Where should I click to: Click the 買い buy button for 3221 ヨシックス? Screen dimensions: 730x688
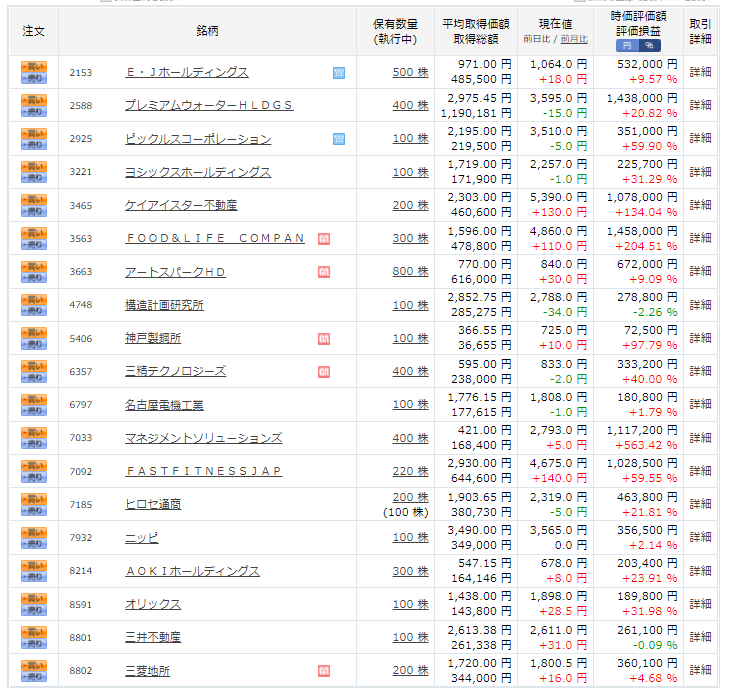pyautogui.click(x=34, y=166)
